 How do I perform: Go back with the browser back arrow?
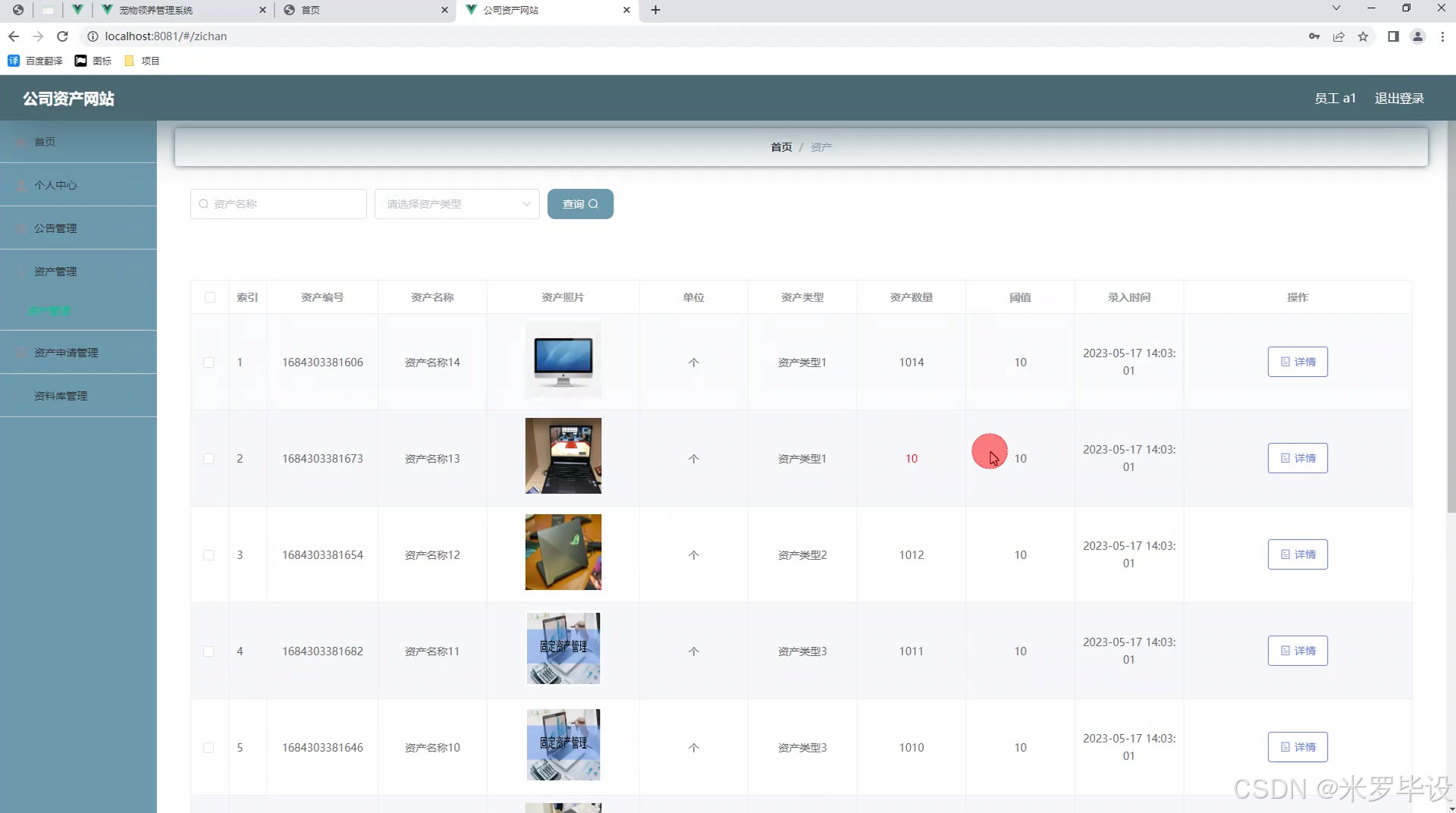pyautogui.click(x=14, y=36)
